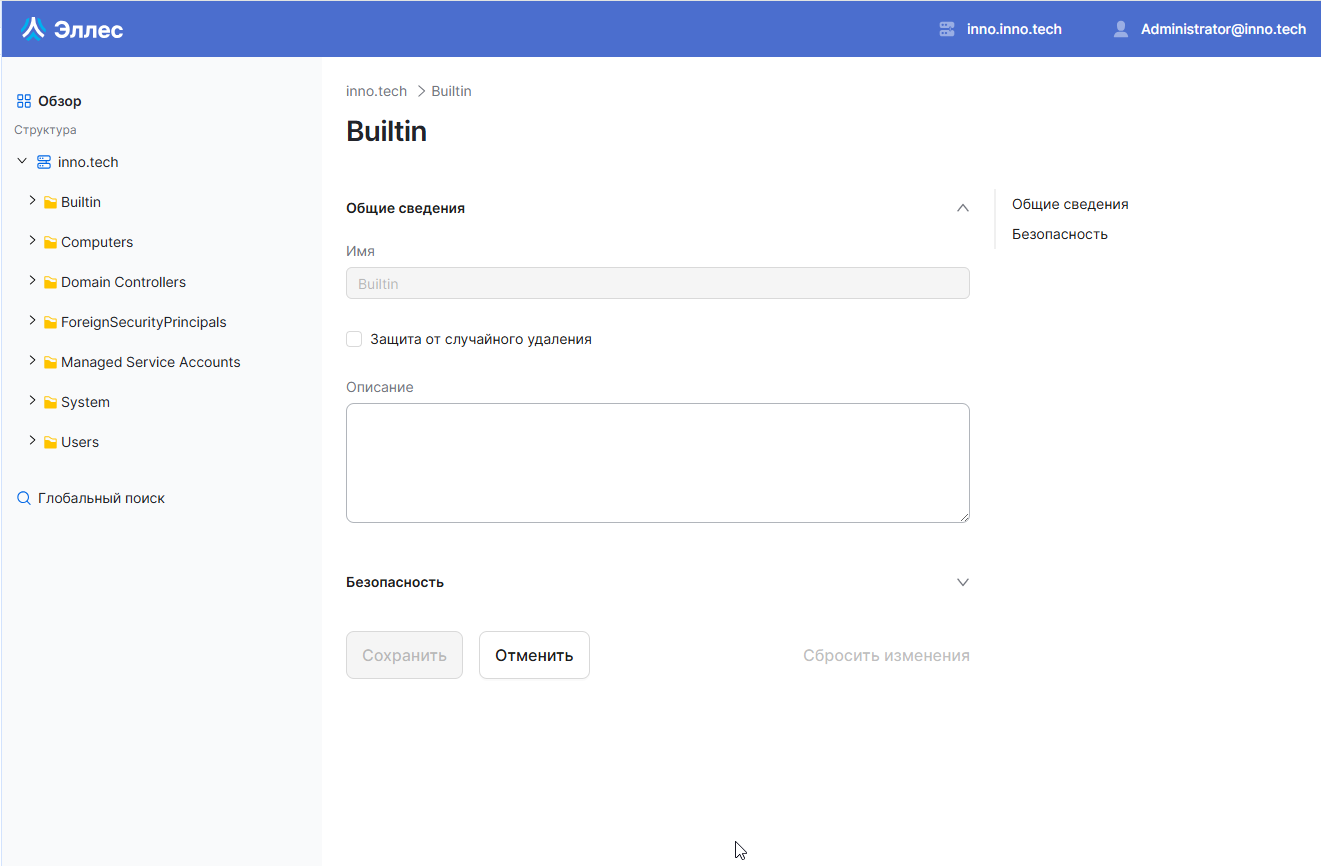Open inno.tech from the breadcrumb
Viewport: 1321px width, 866px height.
click(376, 90)
